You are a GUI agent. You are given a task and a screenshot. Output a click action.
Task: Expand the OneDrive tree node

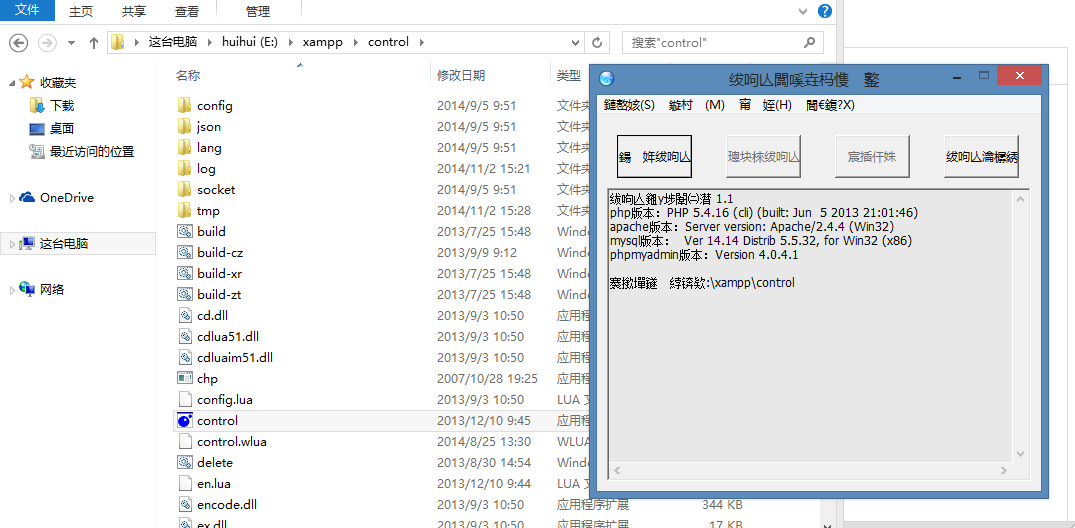tap(12, 198)
